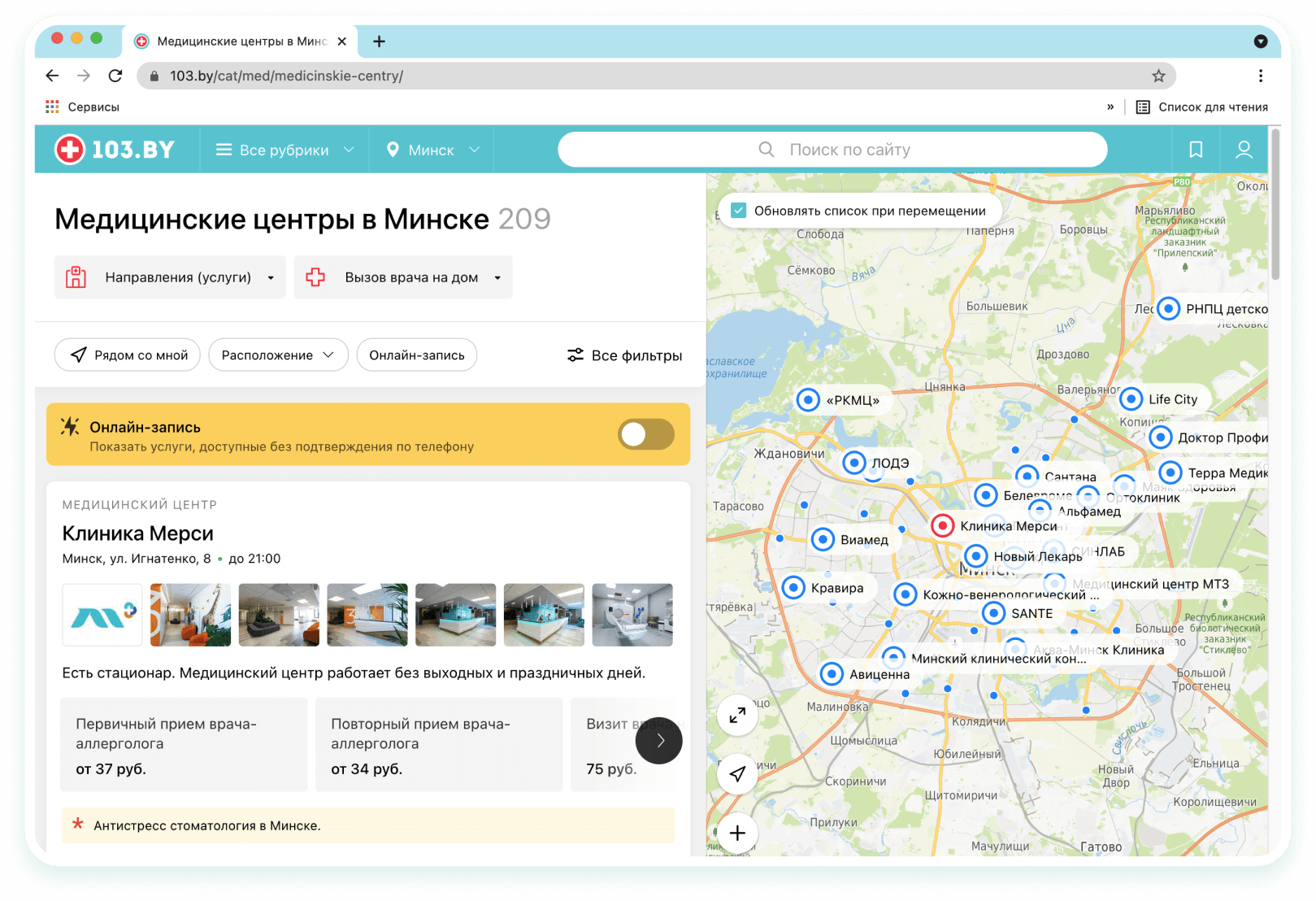Click the browser address bar
This screenshot has width=1316, height=901.
point(656,76)
